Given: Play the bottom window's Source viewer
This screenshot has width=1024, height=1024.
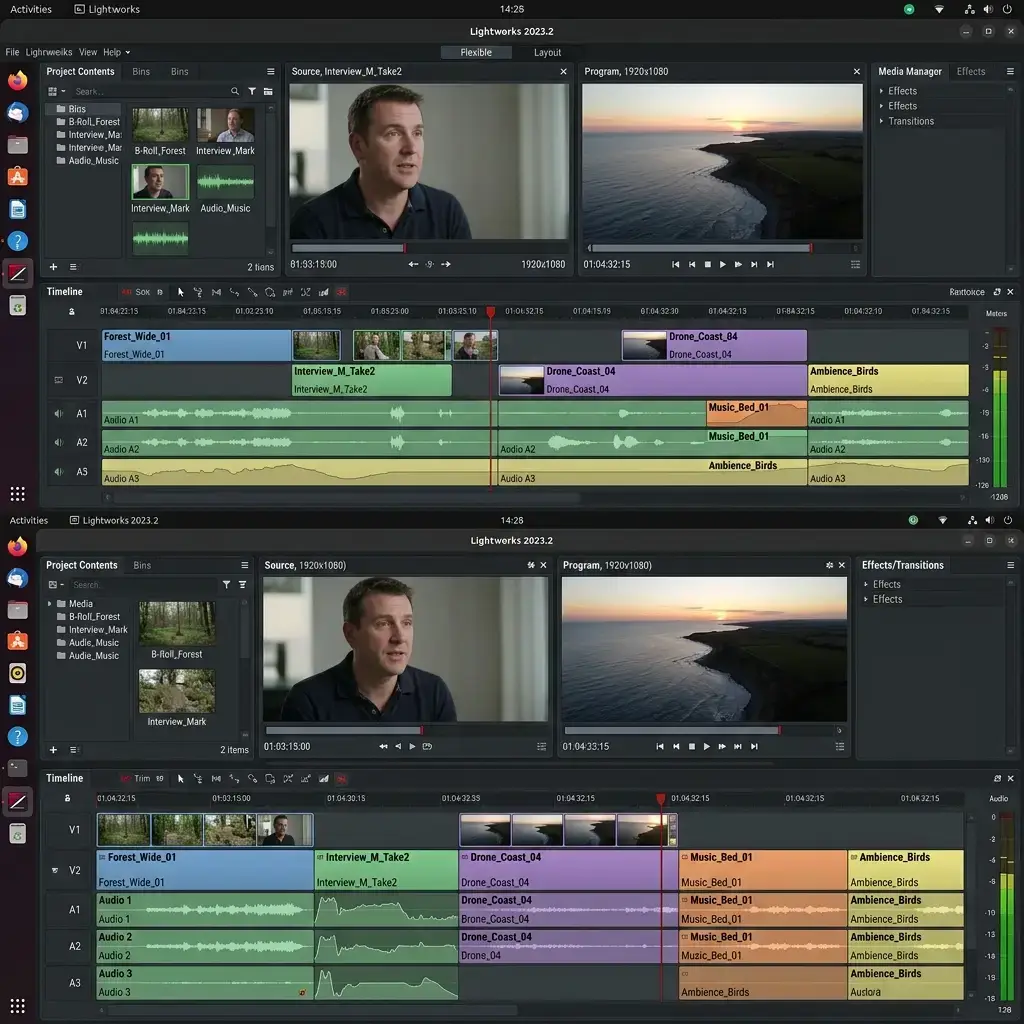Looking at the screenshot, I should pos(412,746).
